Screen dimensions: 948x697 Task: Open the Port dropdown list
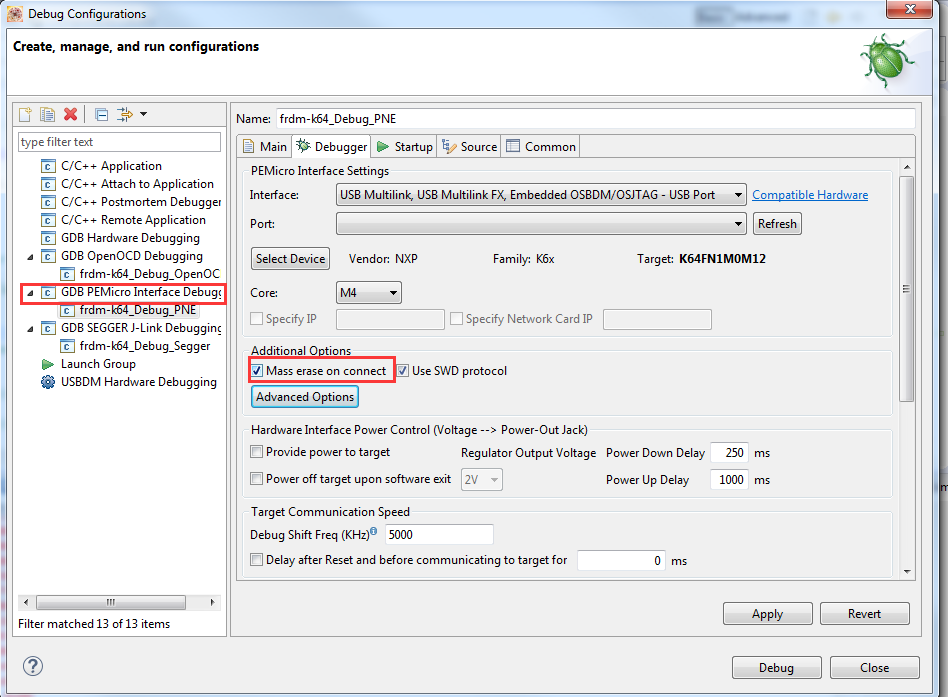[541, 224]
